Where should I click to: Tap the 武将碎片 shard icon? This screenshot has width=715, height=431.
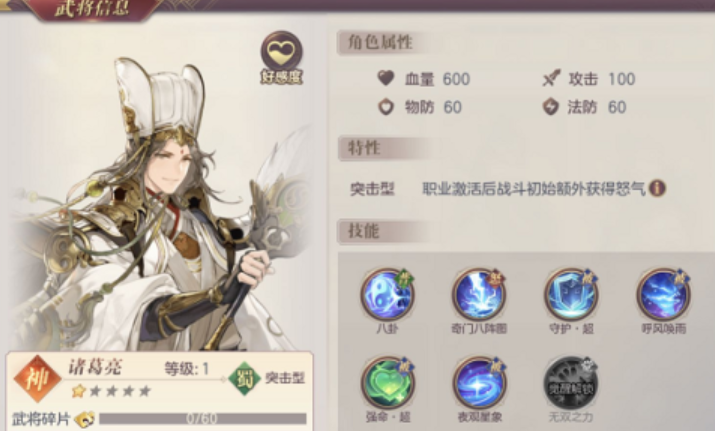(84, 419)
